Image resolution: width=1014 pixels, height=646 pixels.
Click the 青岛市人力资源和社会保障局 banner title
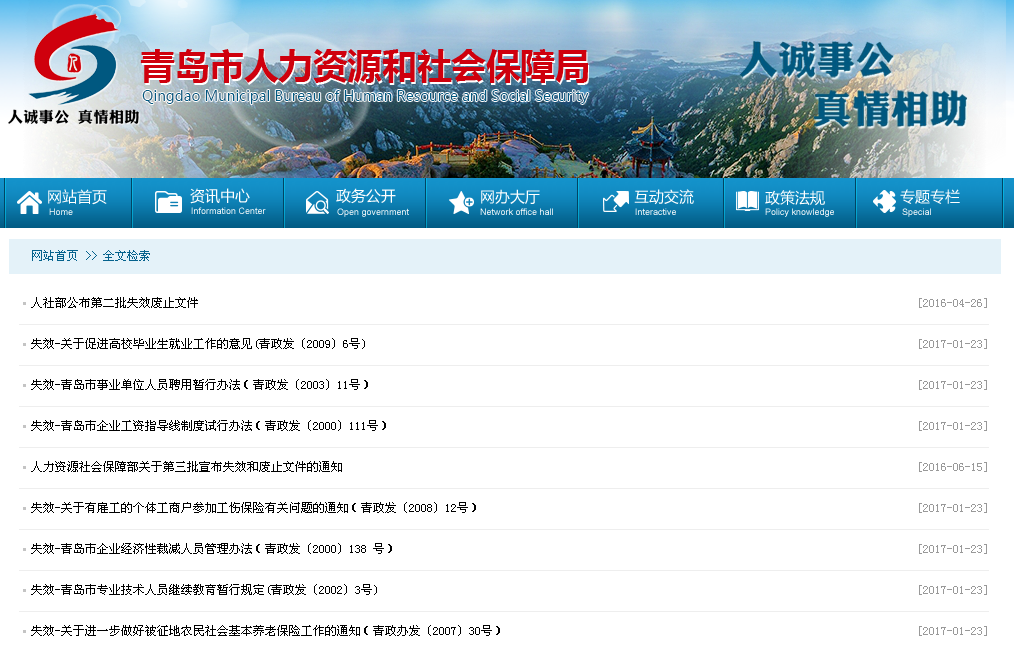[x=364, y=68]
